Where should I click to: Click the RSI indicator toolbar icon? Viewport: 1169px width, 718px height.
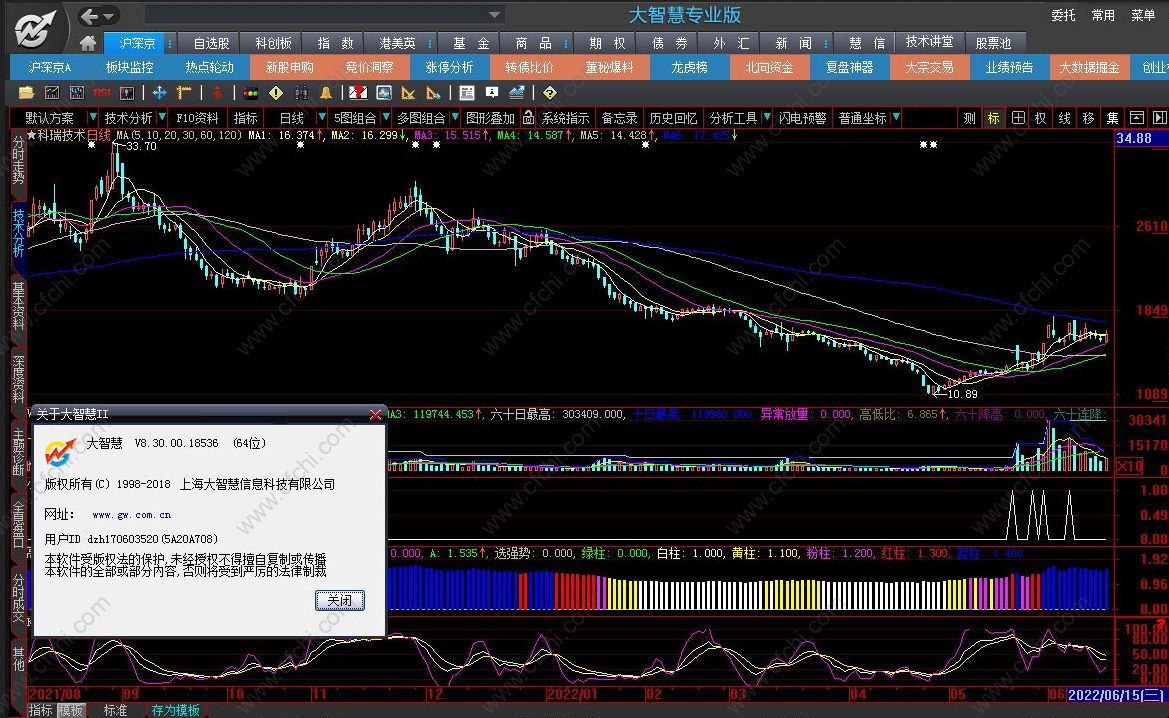(102, 92)
